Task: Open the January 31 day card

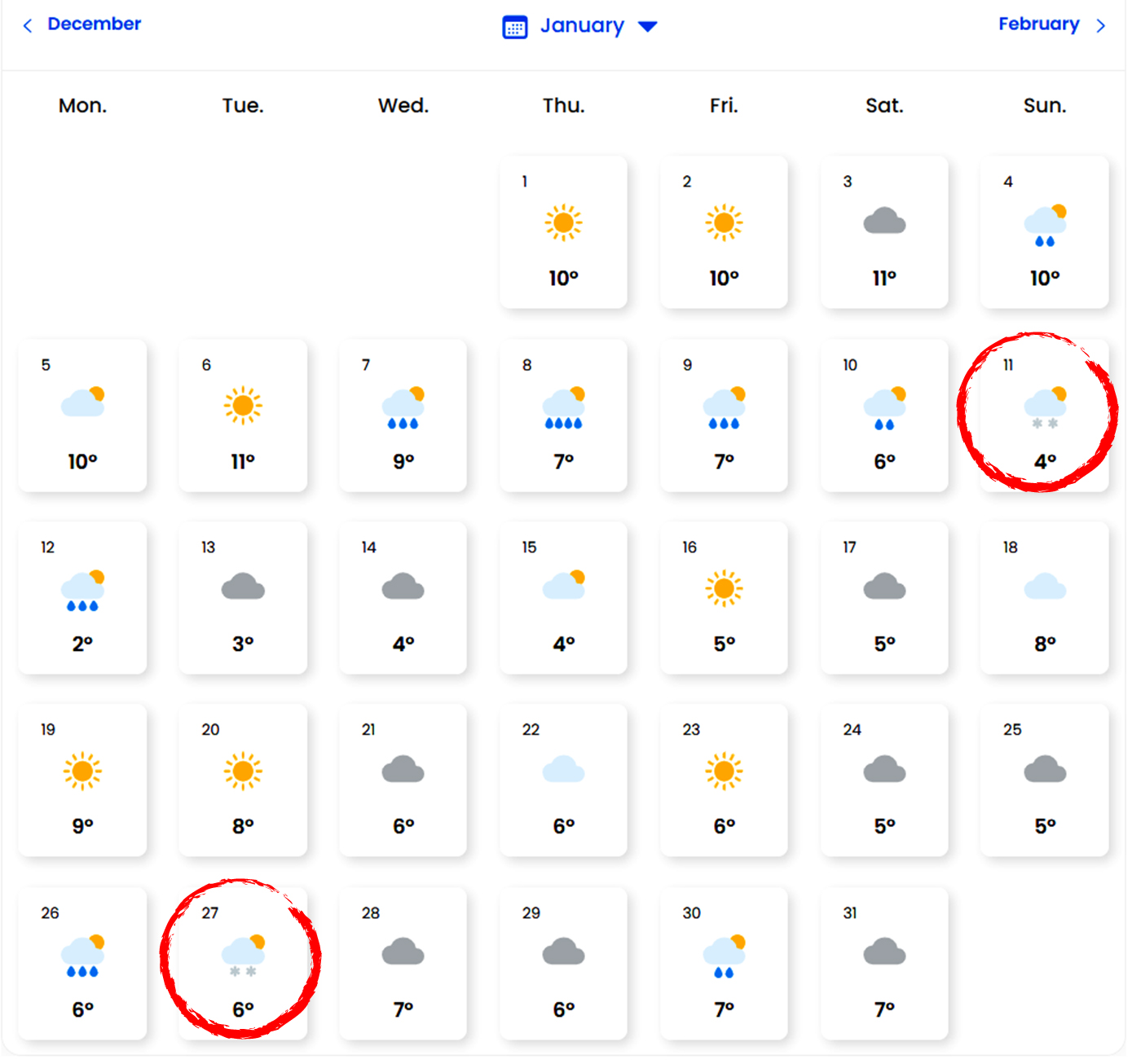Action: [884, 963]
